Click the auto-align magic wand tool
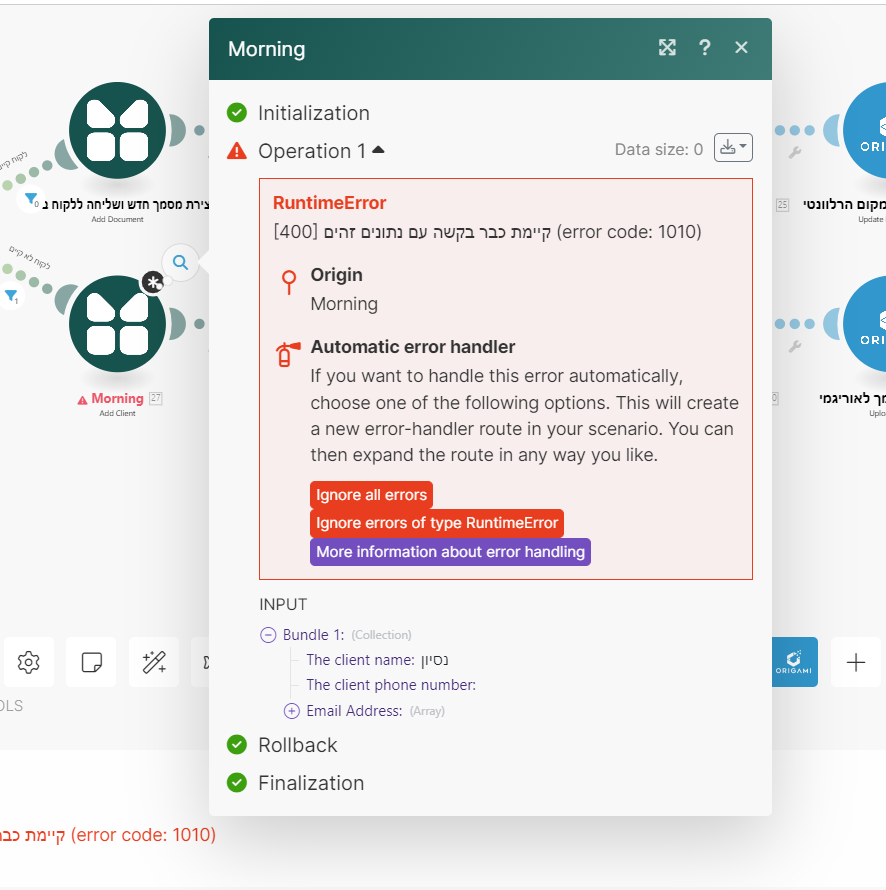The height and width of the screenshot is (890, 886). click(x=154, y=662)
